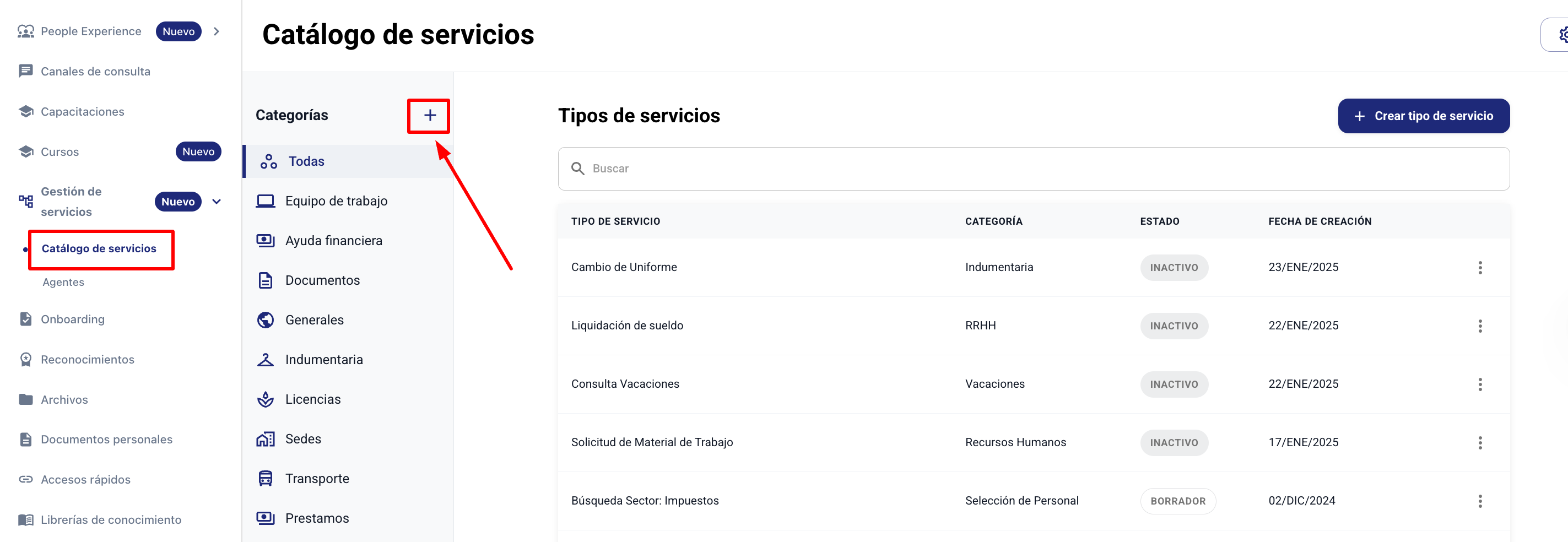Click the building icon for Sedes
Screen dimensions: 1568x542
[266, 438]
